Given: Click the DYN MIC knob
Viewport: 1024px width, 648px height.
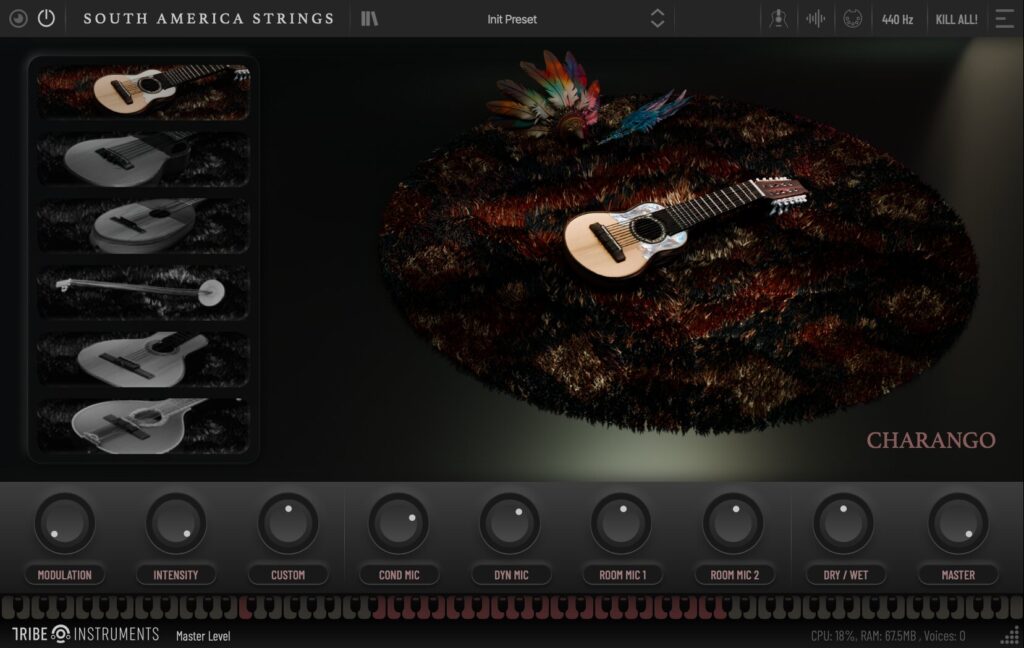Looking at the screenshot, I should [509, 523].
